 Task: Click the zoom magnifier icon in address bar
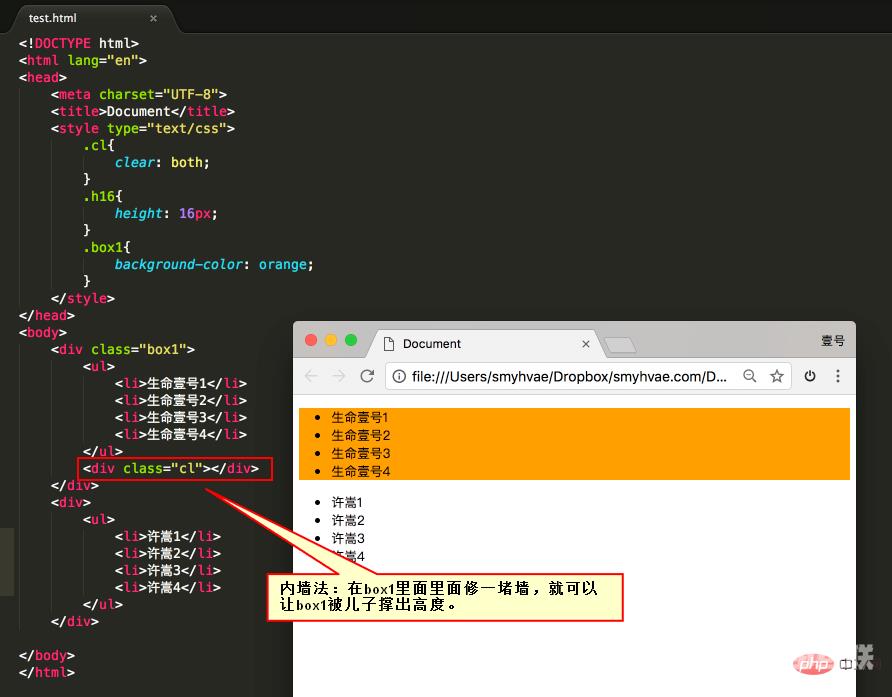pyautogui.click(x=749, y=376)
